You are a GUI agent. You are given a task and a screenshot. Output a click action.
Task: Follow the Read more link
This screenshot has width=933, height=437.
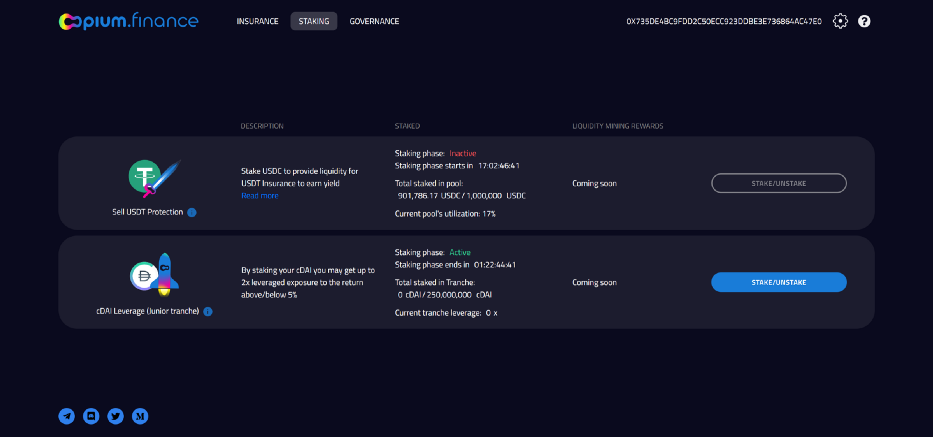(x=260, y=196)
